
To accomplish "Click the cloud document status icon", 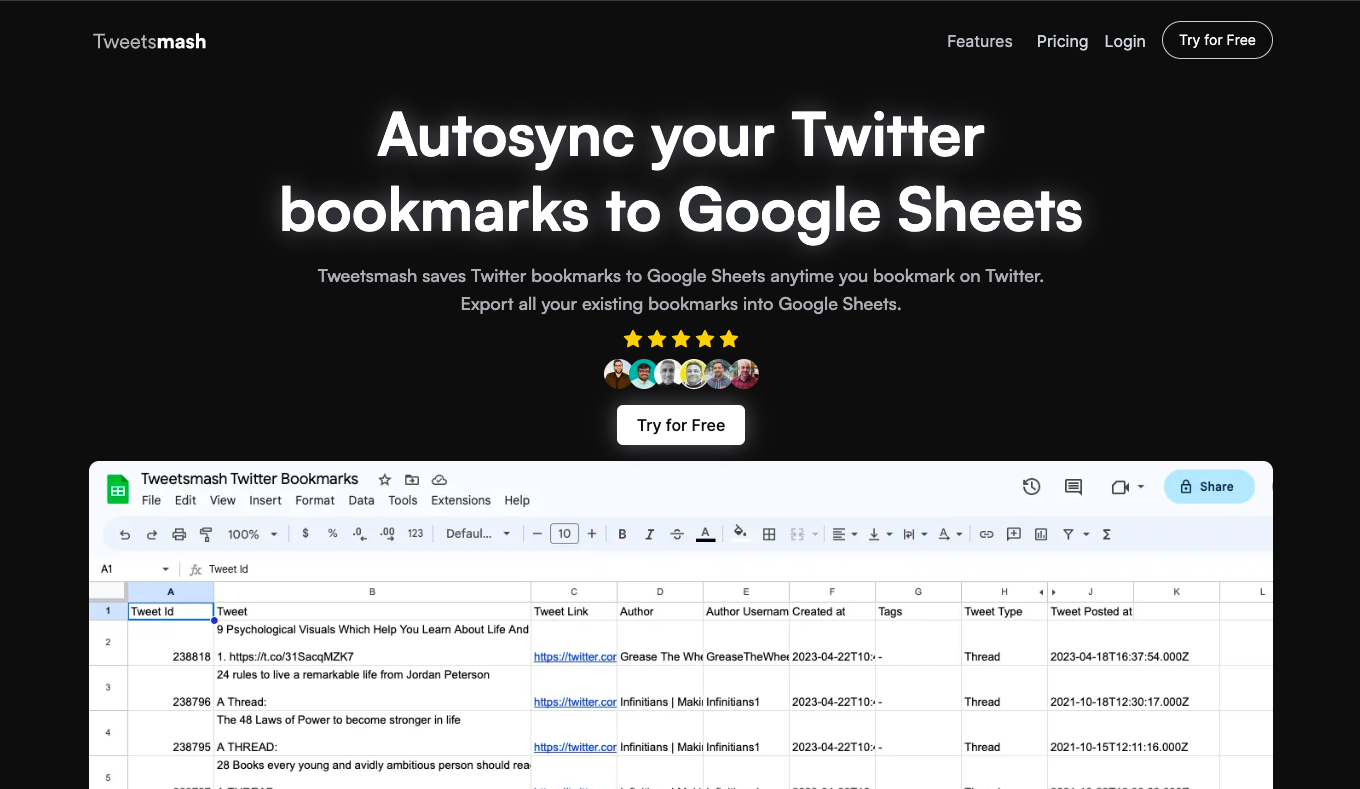I will point(439,479).
